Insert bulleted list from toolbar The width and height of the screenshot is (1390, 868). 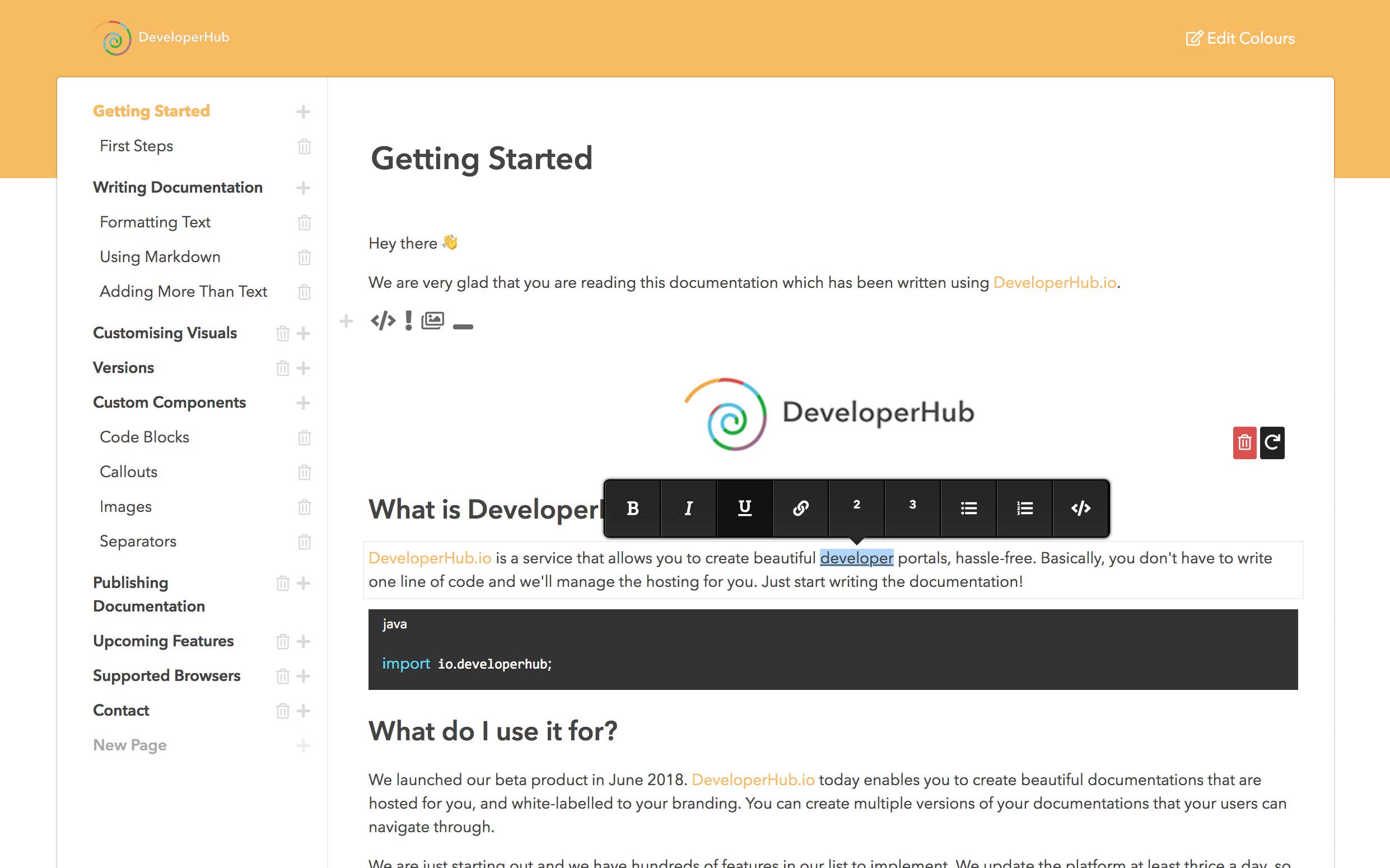point(969,508)
